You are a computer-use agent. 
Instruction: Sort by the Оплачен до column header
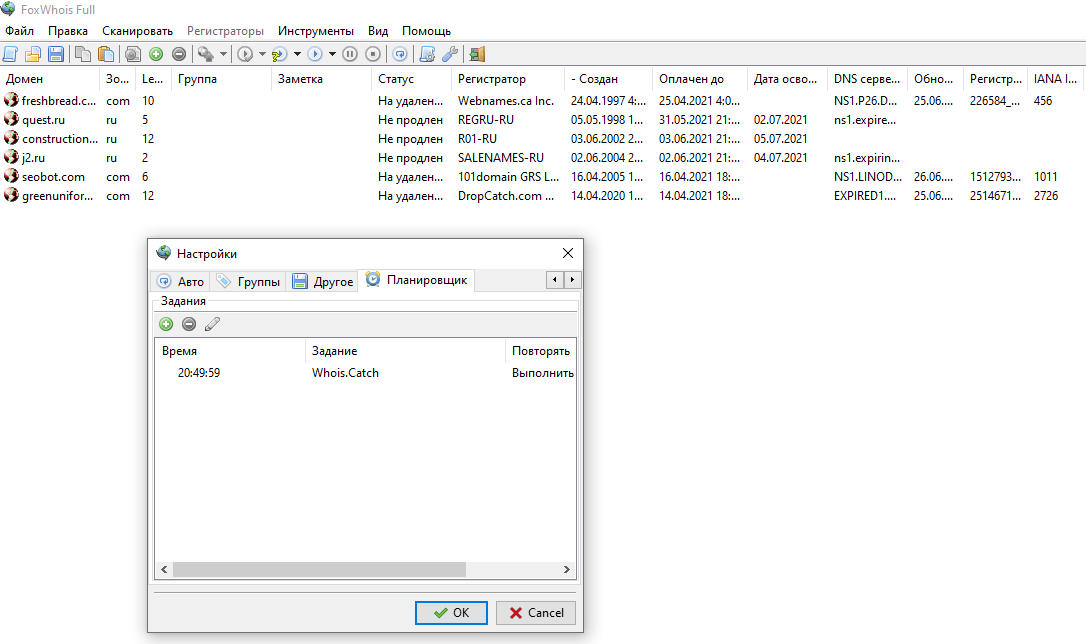700,79
